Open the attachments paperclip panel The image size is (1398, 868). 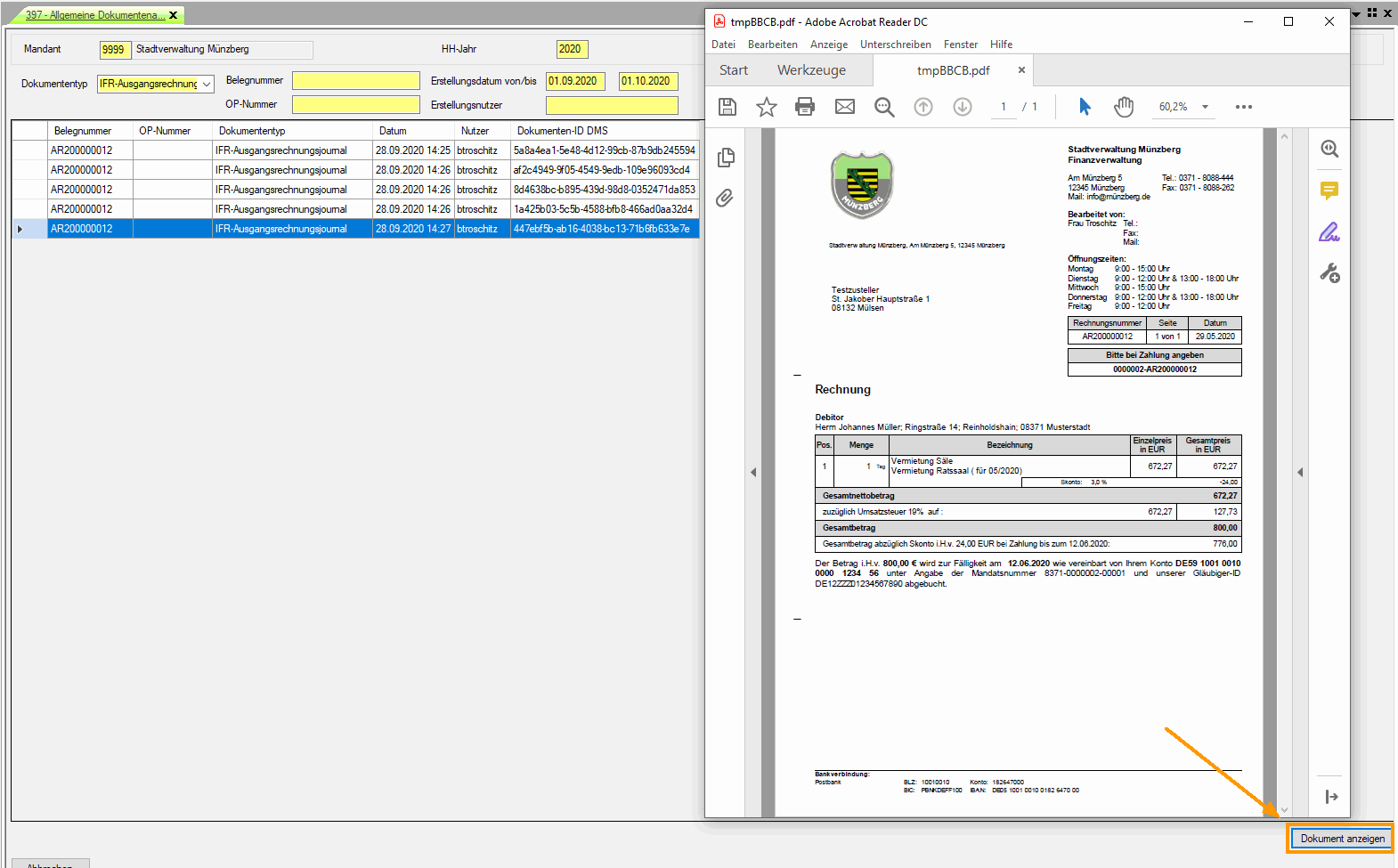point(725,198)
